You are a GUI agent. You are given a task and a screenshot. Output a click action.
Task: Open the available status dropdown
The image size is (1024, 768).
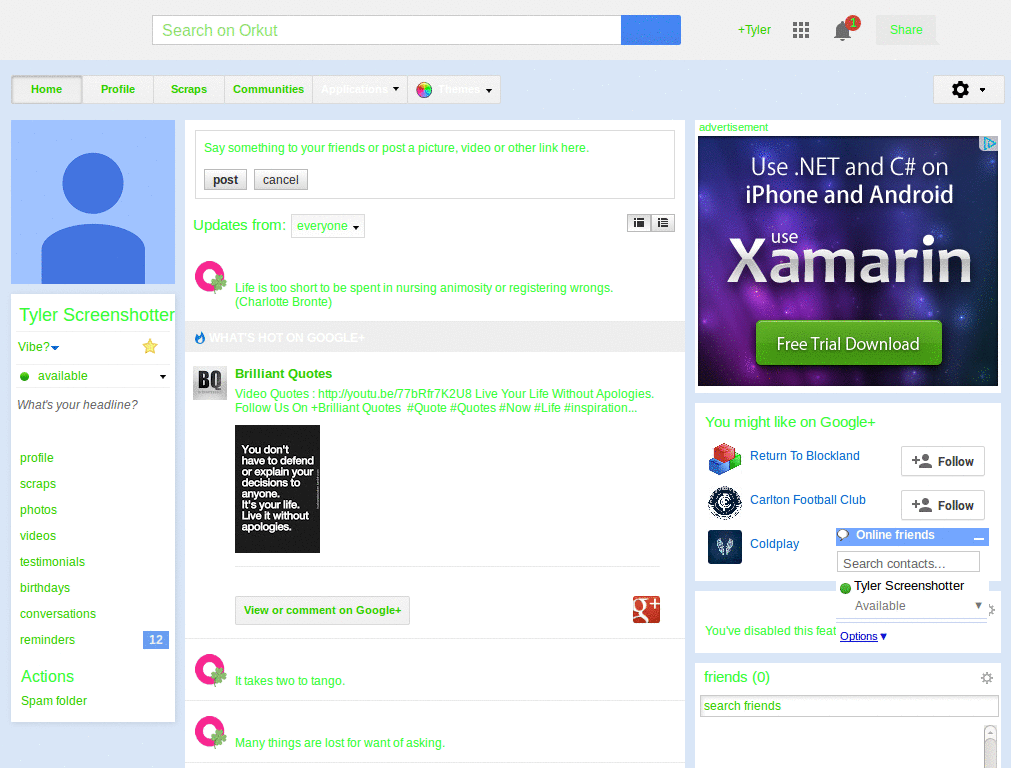click(163, 377)
